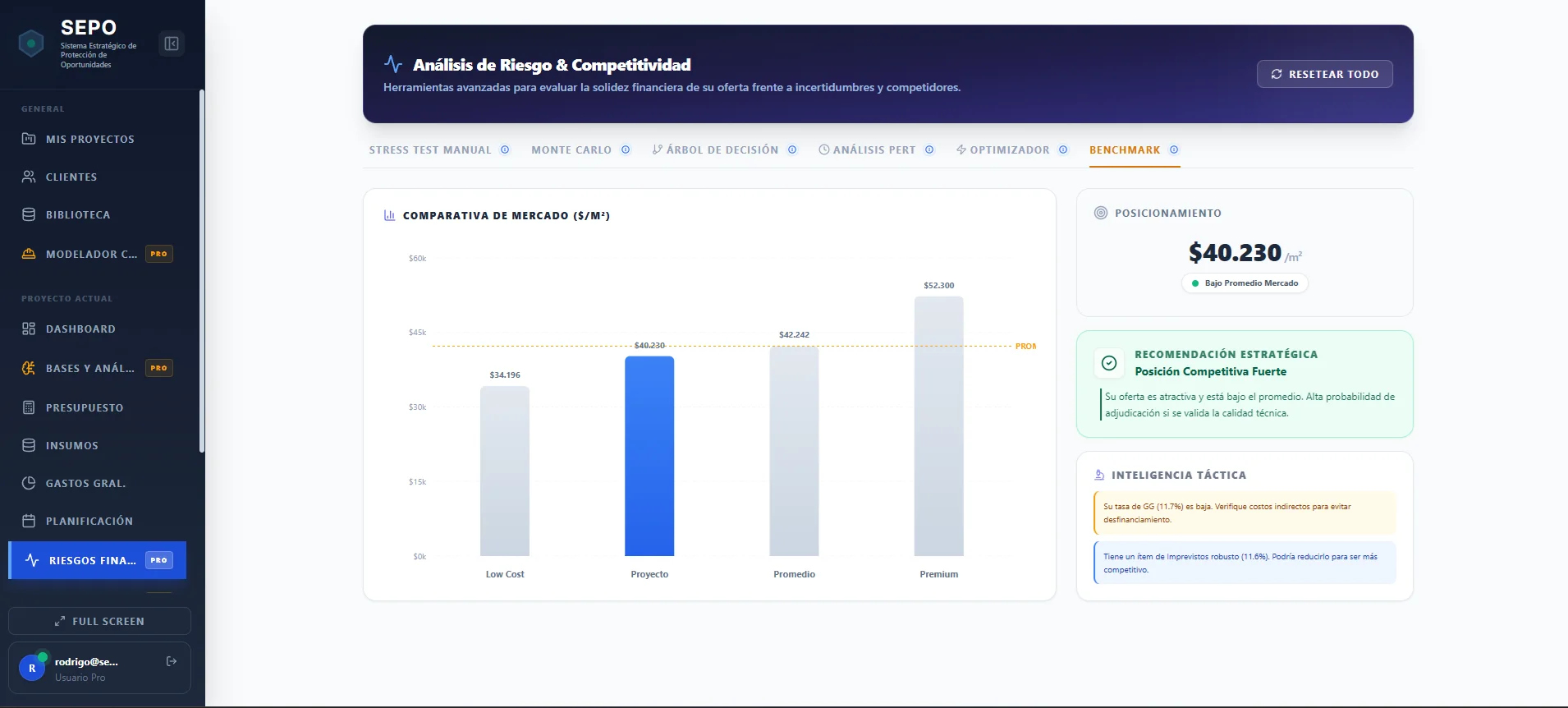Enter Full Screen mode
This screenshot has height=708, width=1568.
[x=99, y=622]
